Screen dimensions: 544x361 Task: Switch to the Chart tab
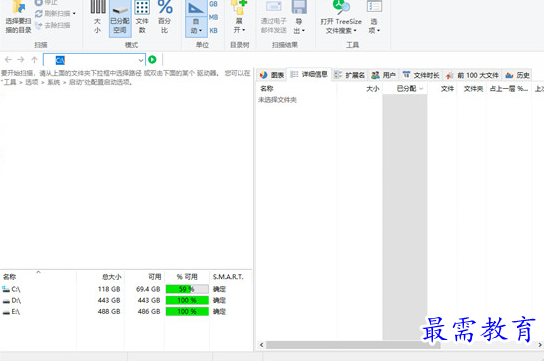pos(272,75)
